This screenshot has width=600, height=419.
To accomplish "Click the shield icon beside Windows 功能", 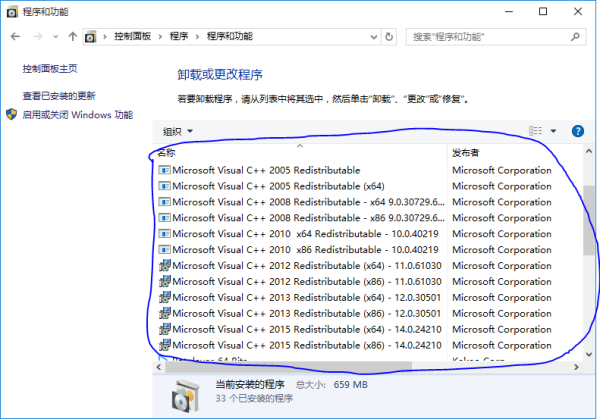I will [11, 114].
